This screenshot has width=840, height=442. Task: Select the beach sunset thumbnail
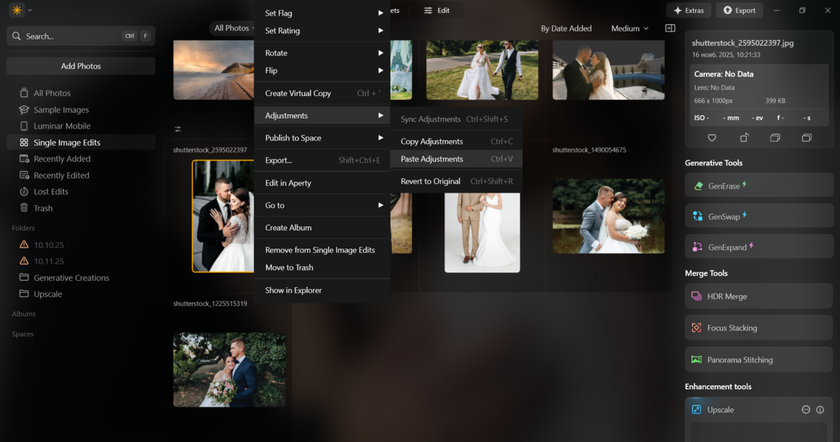(x=214, y=70)
